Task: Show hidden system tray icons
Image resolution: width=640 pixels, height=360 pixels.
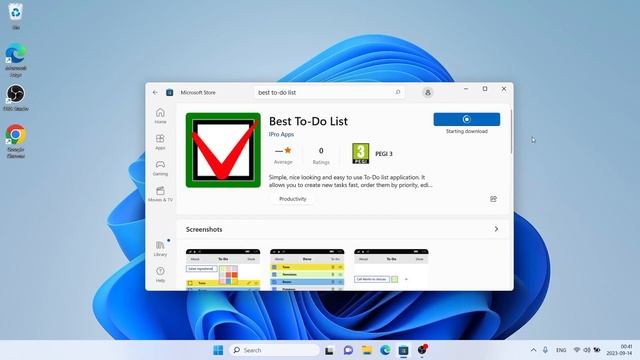Action: click(x=533, y=350)
